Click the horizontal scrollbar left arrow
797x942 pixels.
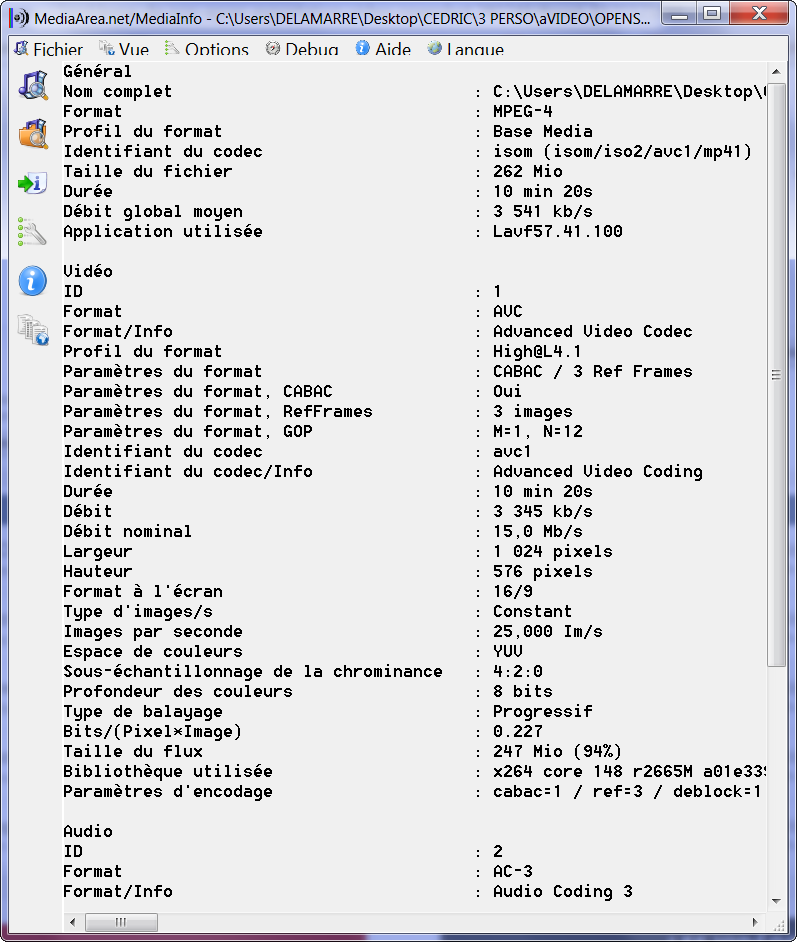tap(72, 921)
